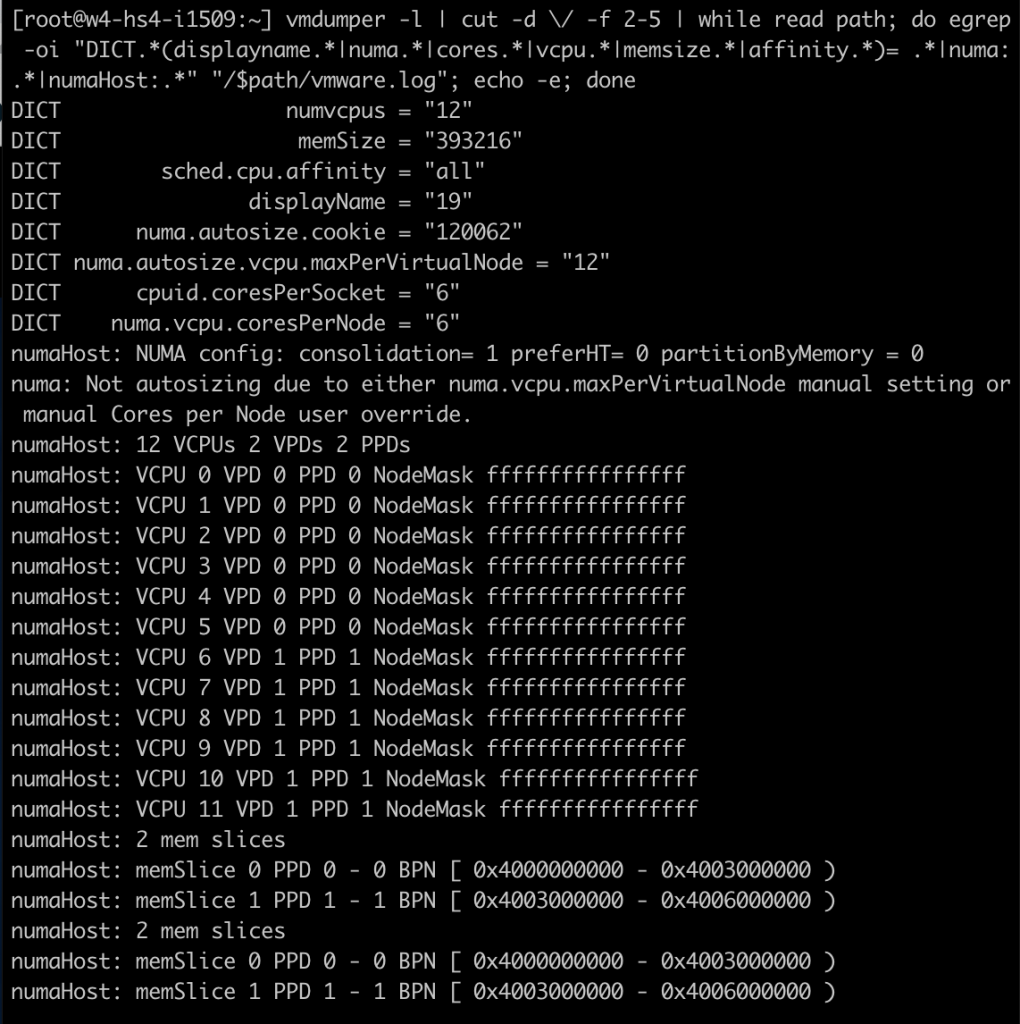Click the NUMA config consolidation line

tap(467, 353)
